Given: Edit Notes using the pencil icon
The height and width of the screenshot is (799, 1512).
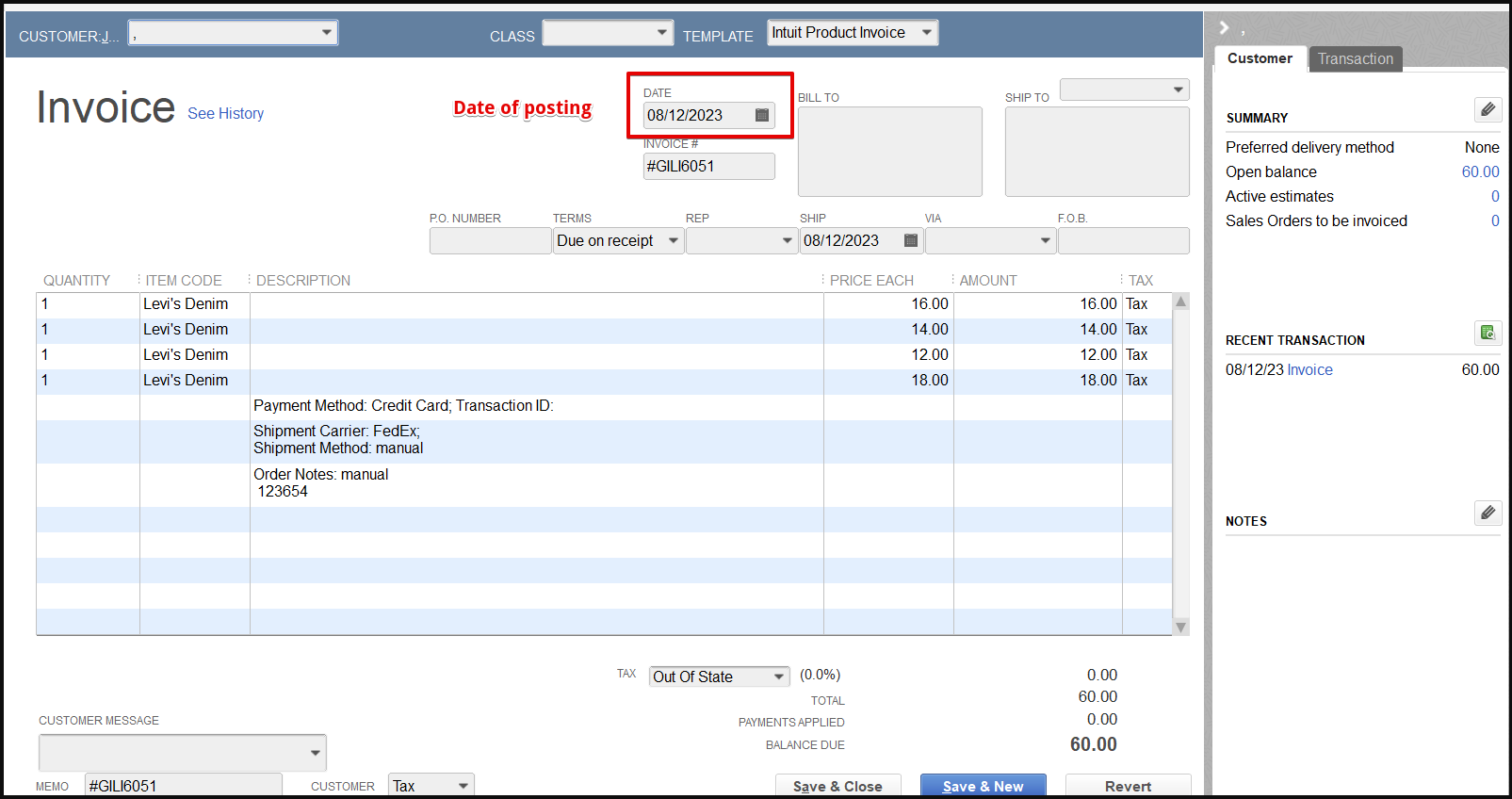Looking at the screenshot, I should point(1488,514).
